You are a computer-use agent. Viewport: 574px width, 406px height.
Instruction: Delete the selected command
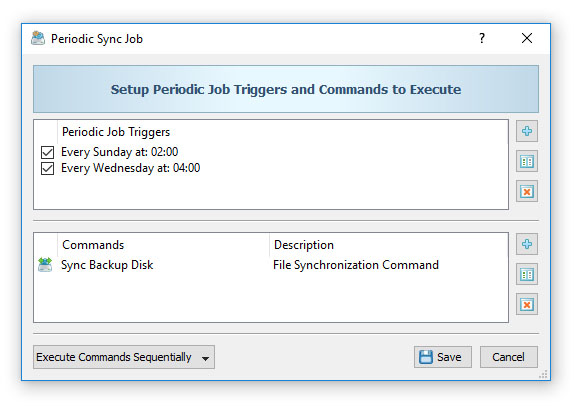[527, 304]
